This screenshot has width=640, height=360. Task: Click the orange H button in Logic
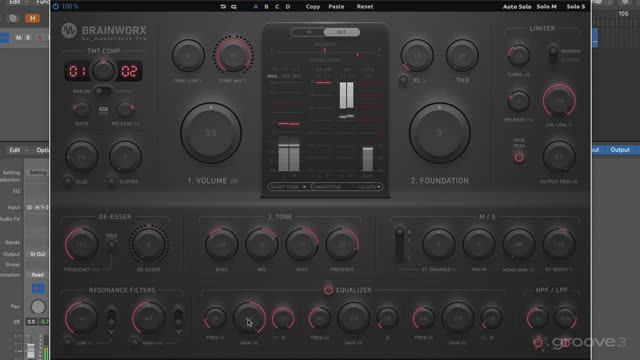click(32, 18)
